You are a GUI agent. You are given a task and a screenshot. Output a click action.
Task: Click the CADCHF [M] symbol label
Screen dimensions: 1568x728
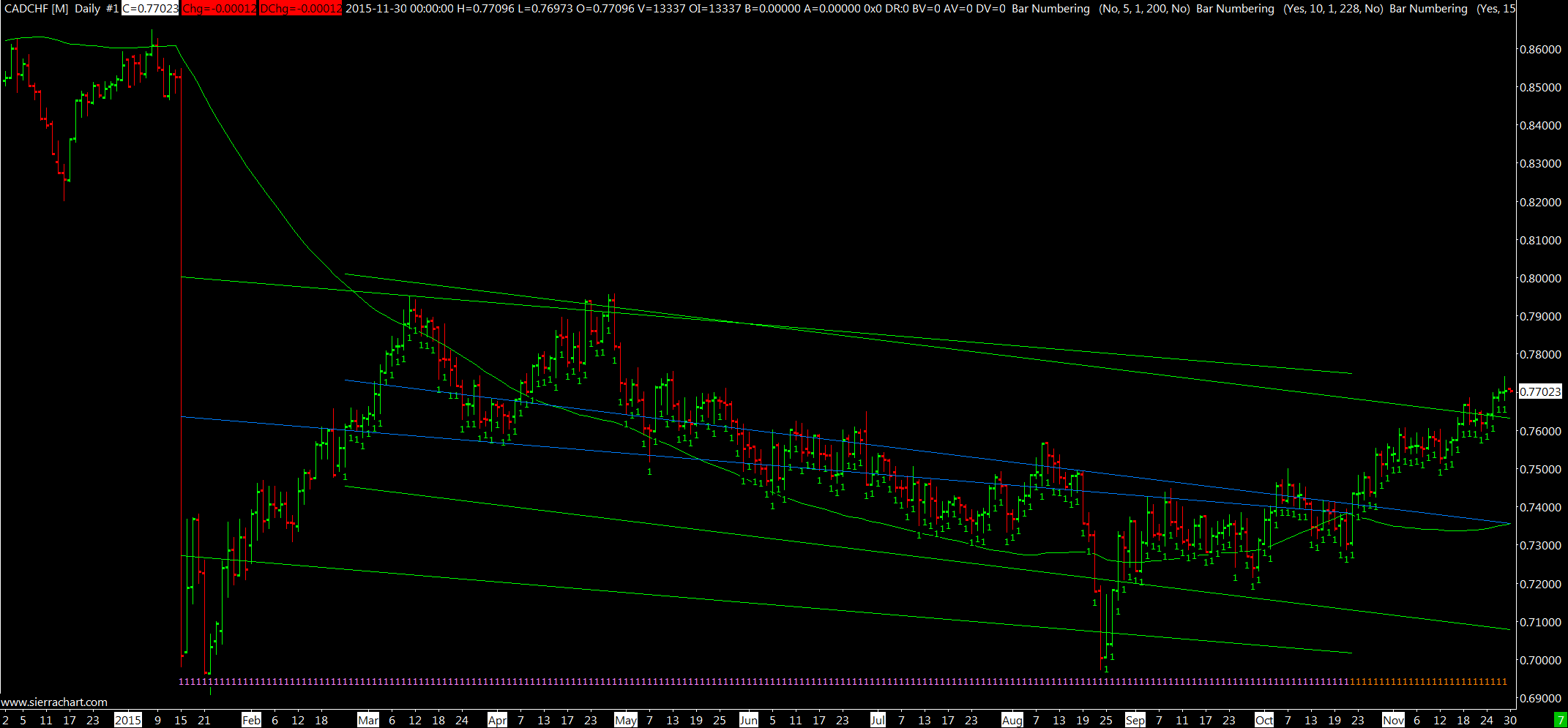pos(37,9)
